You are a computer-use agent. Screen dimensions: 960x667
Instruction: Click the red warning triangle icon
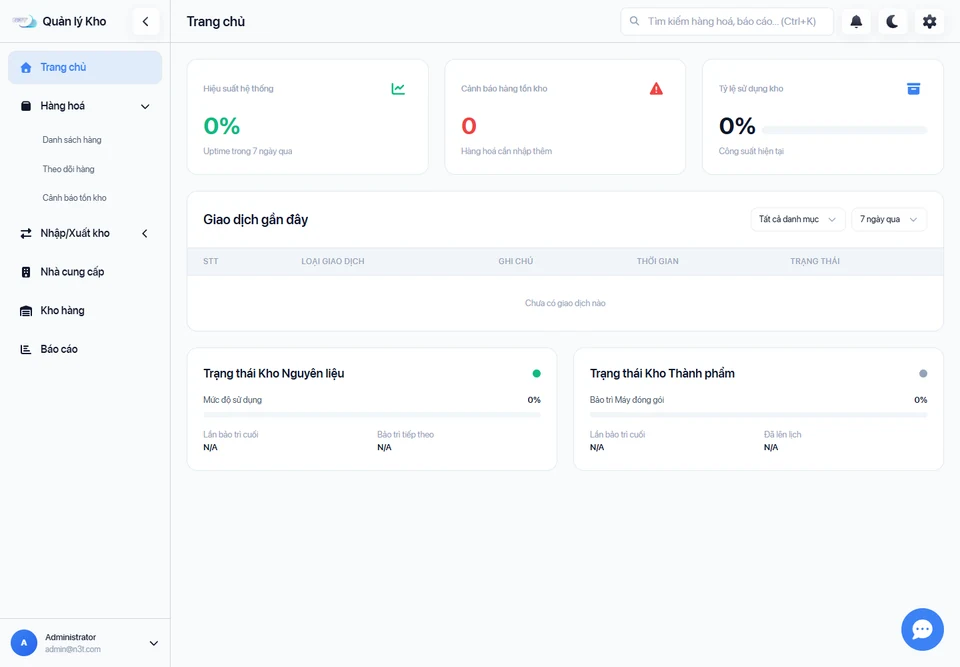click(x=656, y=89)
